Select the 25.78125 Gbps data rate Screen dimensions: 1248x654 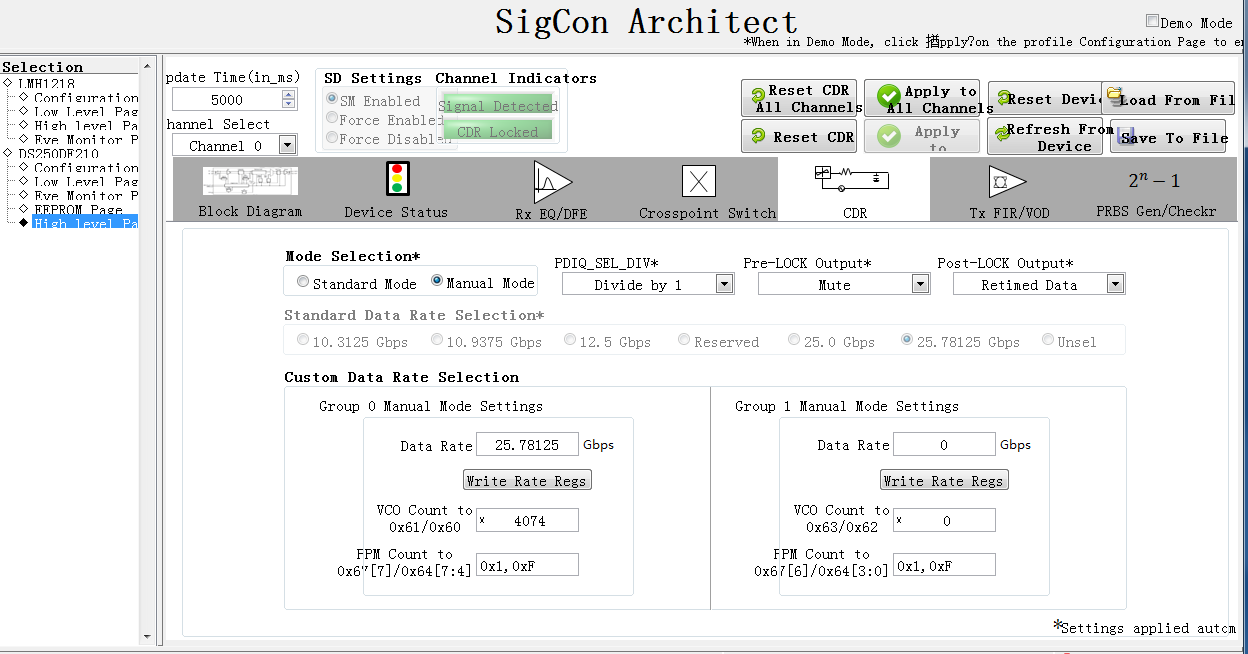tap(907, 340)
